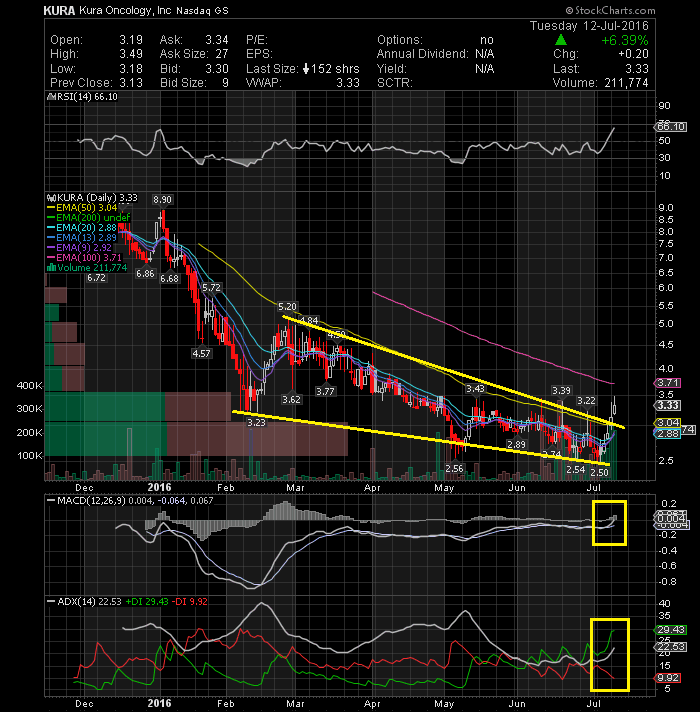Screen dimensions: 700x712
Task: Click the 5.20 high price annotation
Action: [287, 307]
